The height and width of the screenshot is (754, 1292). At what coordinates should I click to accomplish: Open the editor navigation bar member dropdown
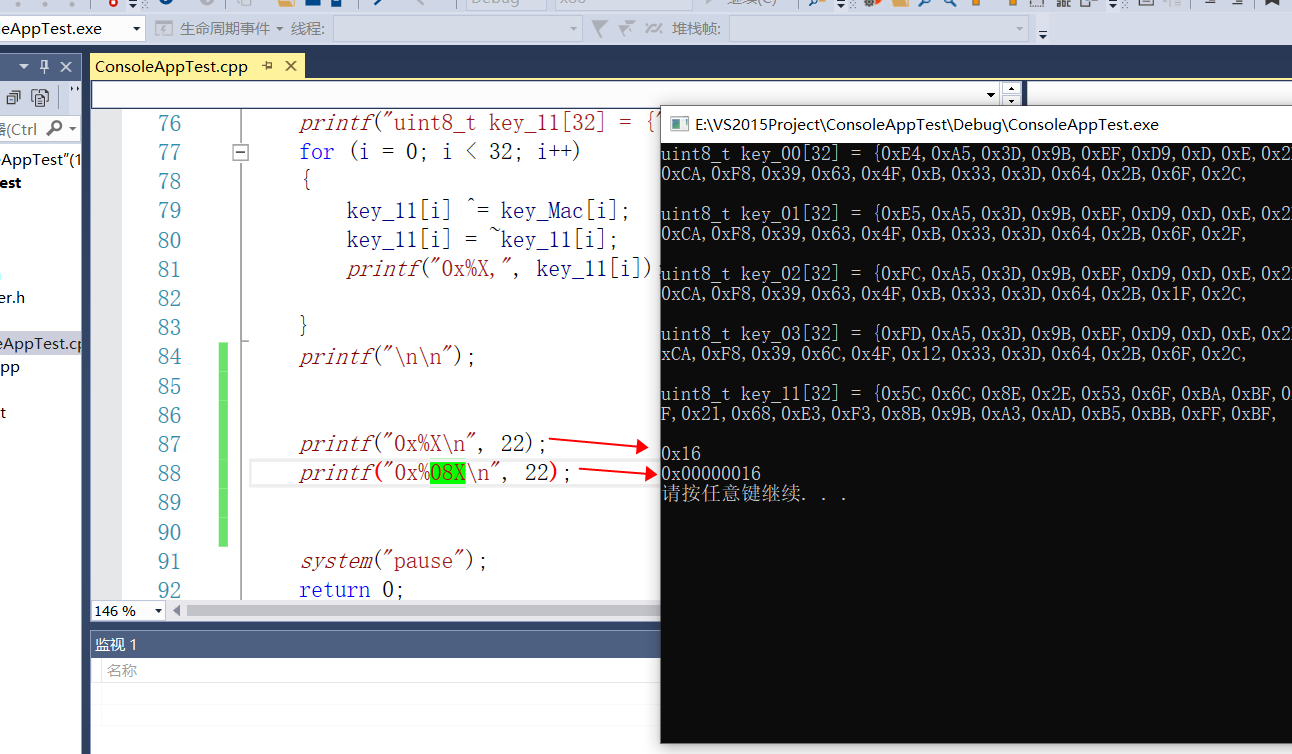(992, 95)
